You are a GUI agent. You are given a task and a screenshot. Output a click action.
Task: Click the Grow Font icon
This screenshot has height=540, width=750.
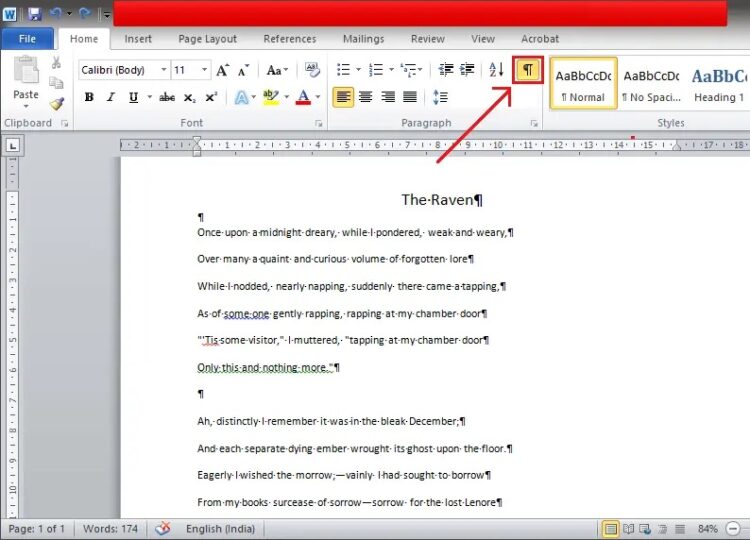[x=222, y=70]
